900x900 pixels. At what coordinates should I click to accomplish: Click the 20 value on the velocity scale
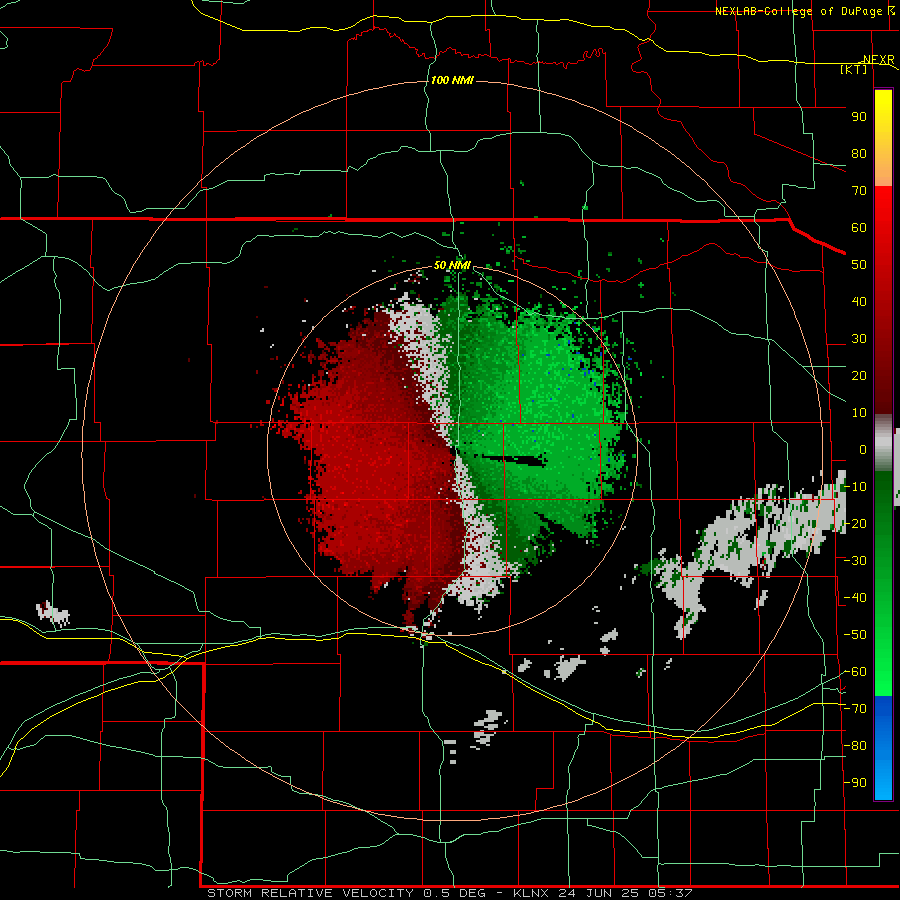tap(859, 375)
